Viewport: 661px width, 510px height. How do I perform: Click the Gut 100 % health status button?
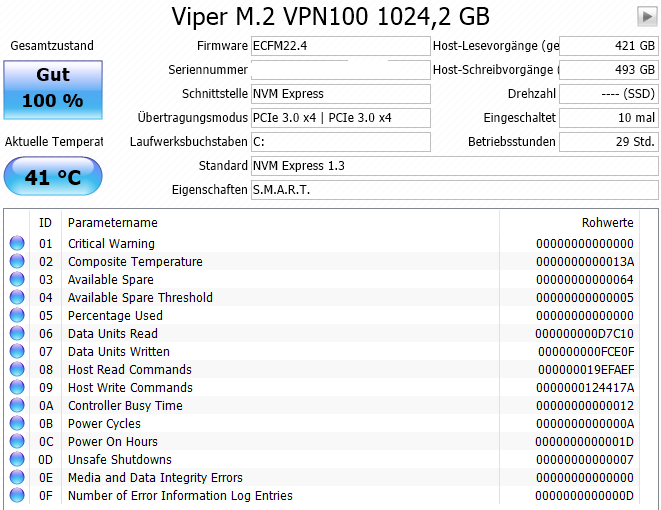point(53,90)
